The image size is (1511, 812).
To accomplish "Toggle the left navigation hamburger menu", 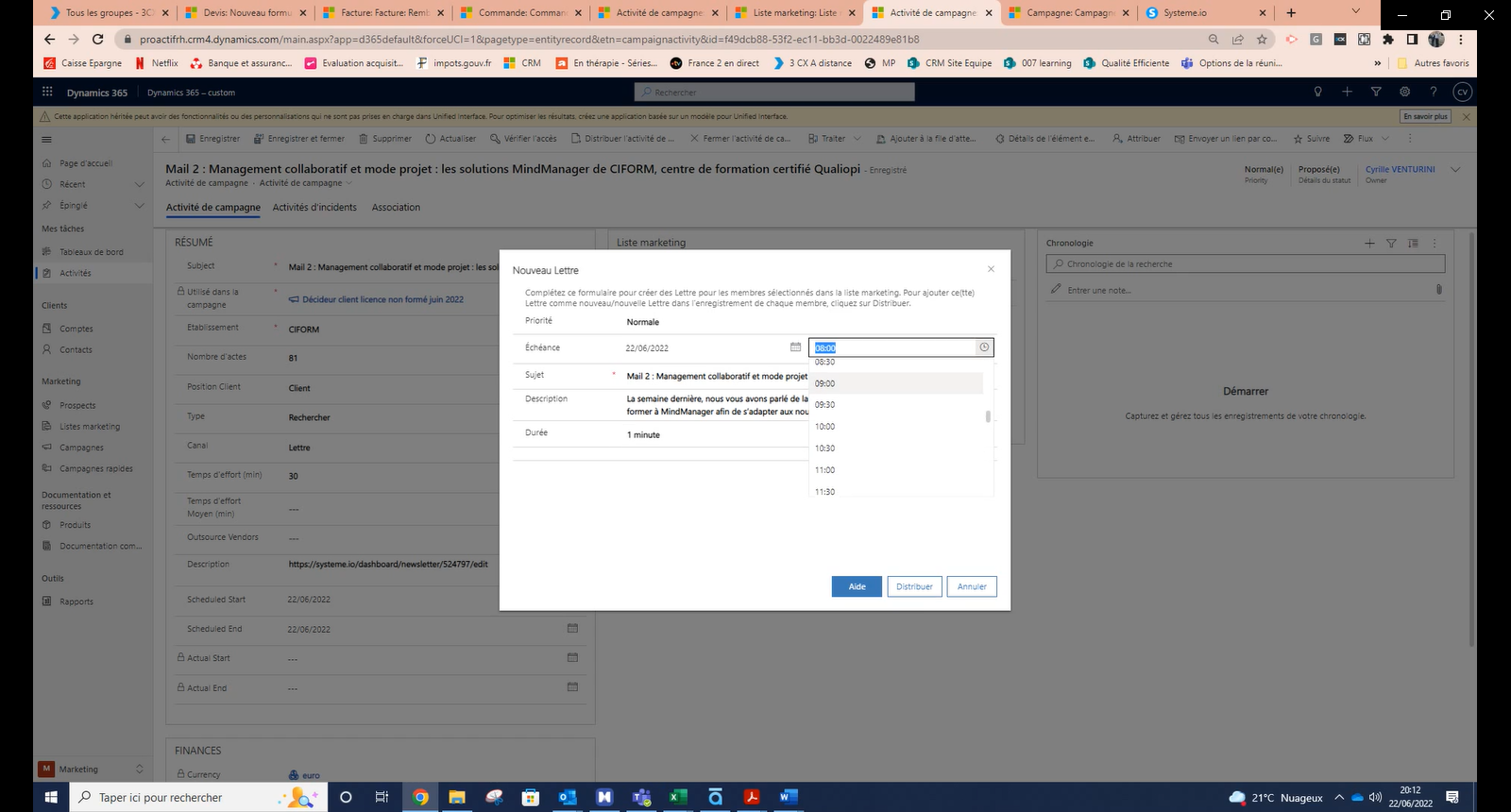I will (x=47, y=139).
